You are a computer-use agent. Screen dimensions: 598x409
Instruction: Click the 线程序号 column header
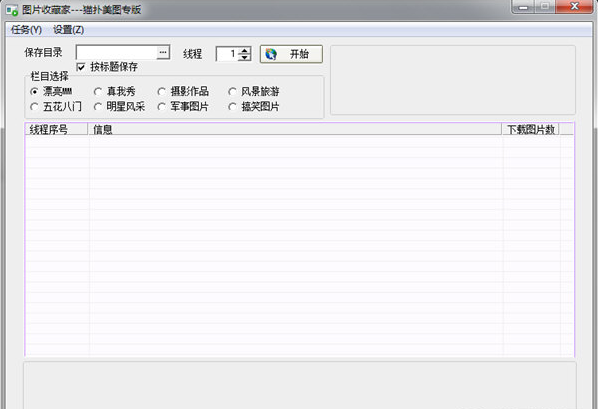pos(56,129)
